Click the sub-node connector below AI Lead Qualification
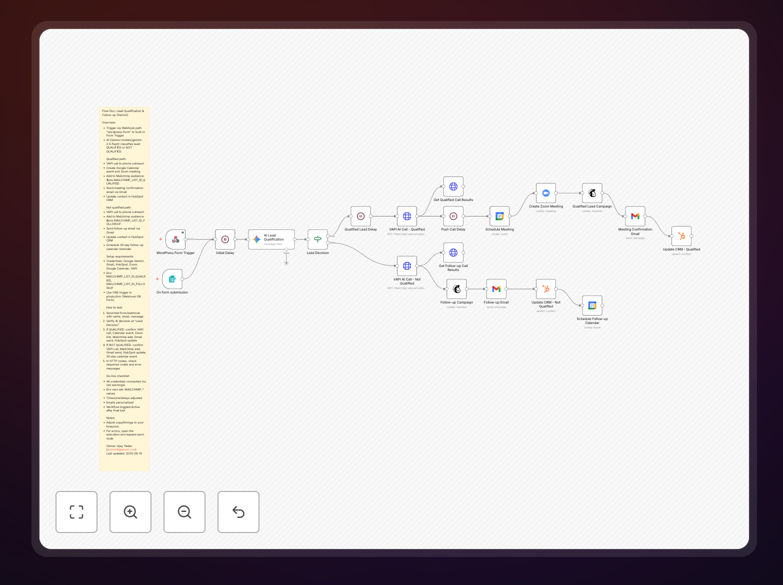Viewport: 783px width, 585px height. (x=286, y=262)
